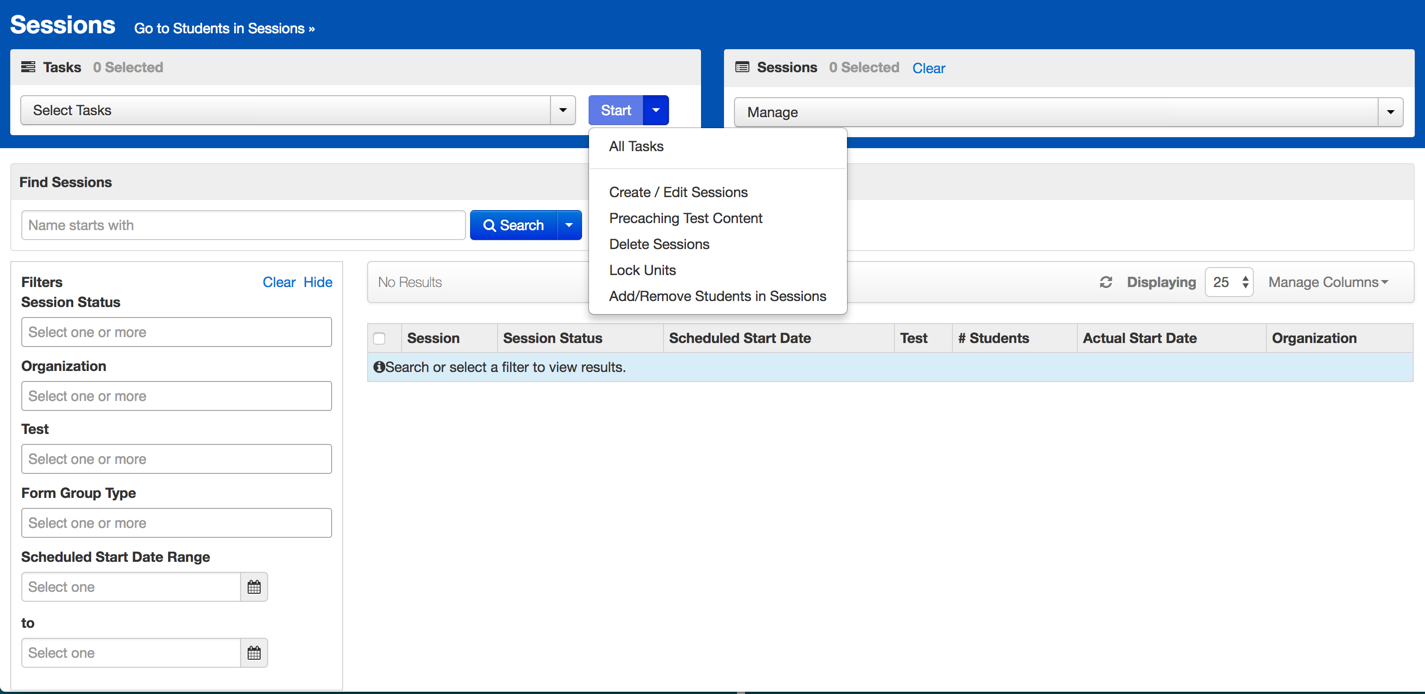
Task: Choose Delete Sessions from the menu
Action: tap(659, 244)
